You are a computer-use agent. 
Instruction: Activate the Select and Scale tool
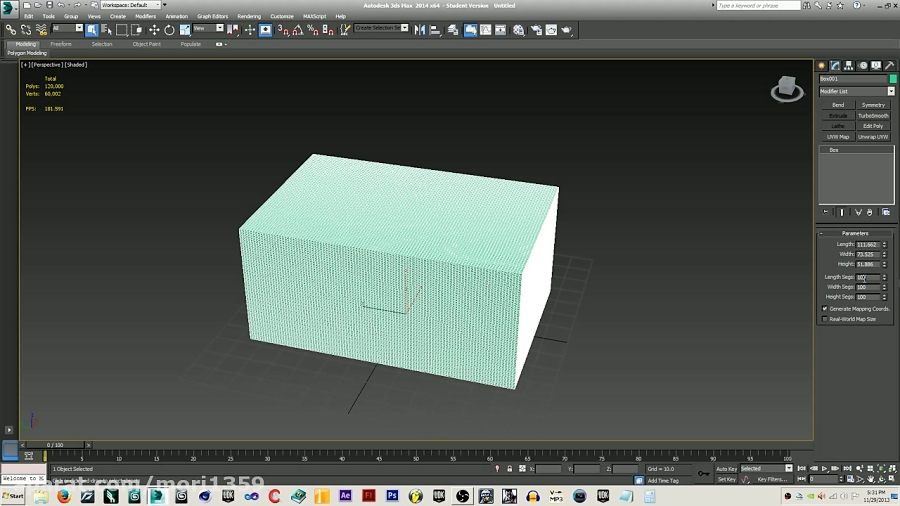tap(185, 30)
